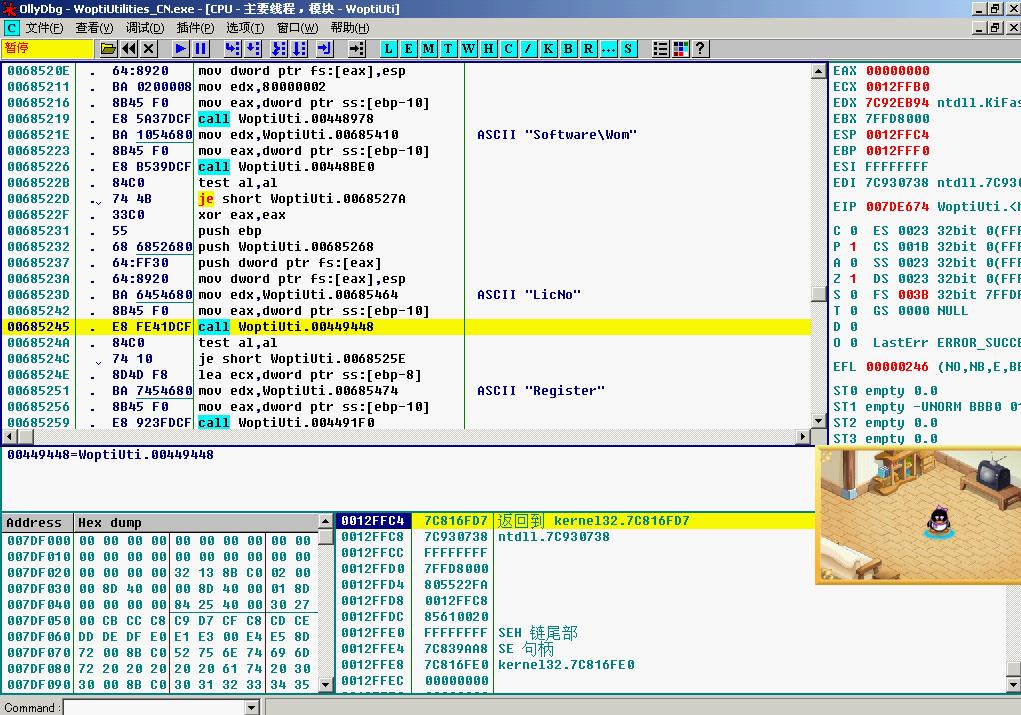Image resolution: width=1021 pixels, height=715 pixels.
Task: Show Threads window via T button
Action: 448,49
